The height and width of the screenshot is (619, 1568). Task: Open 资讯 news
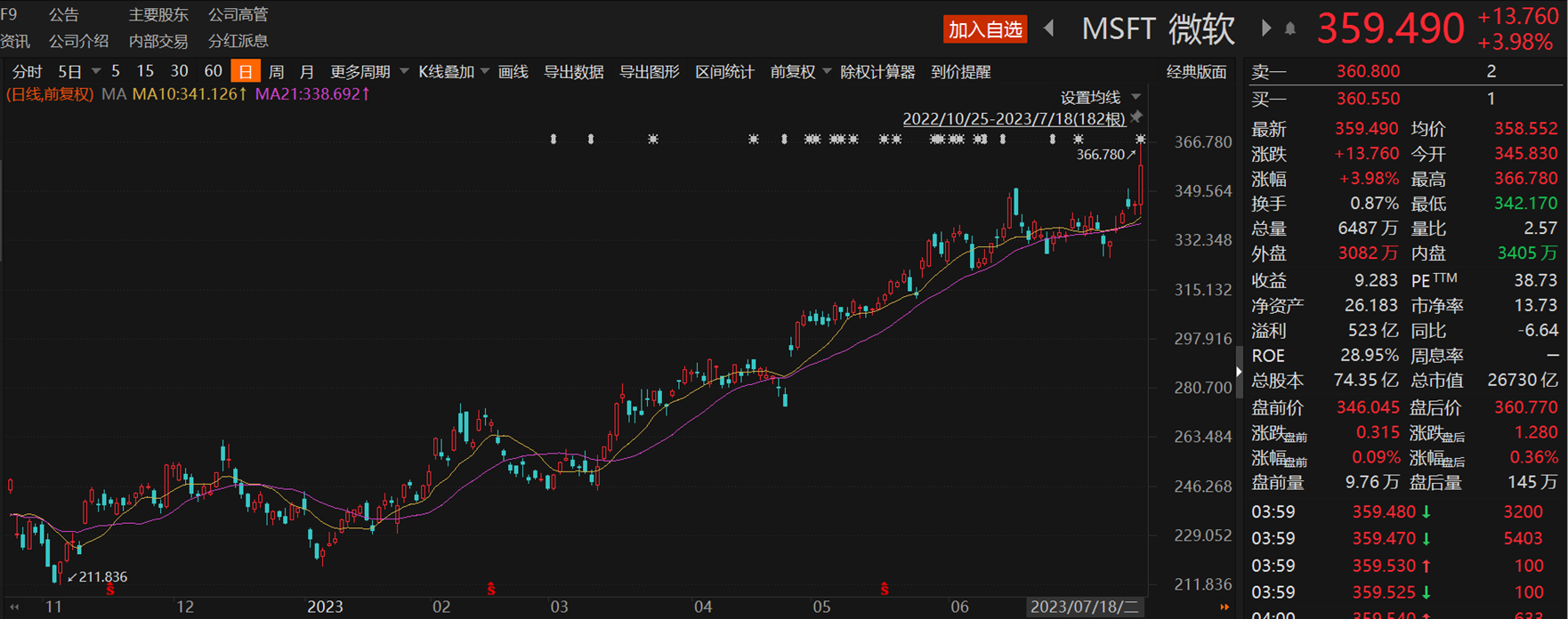coord(15,41)
